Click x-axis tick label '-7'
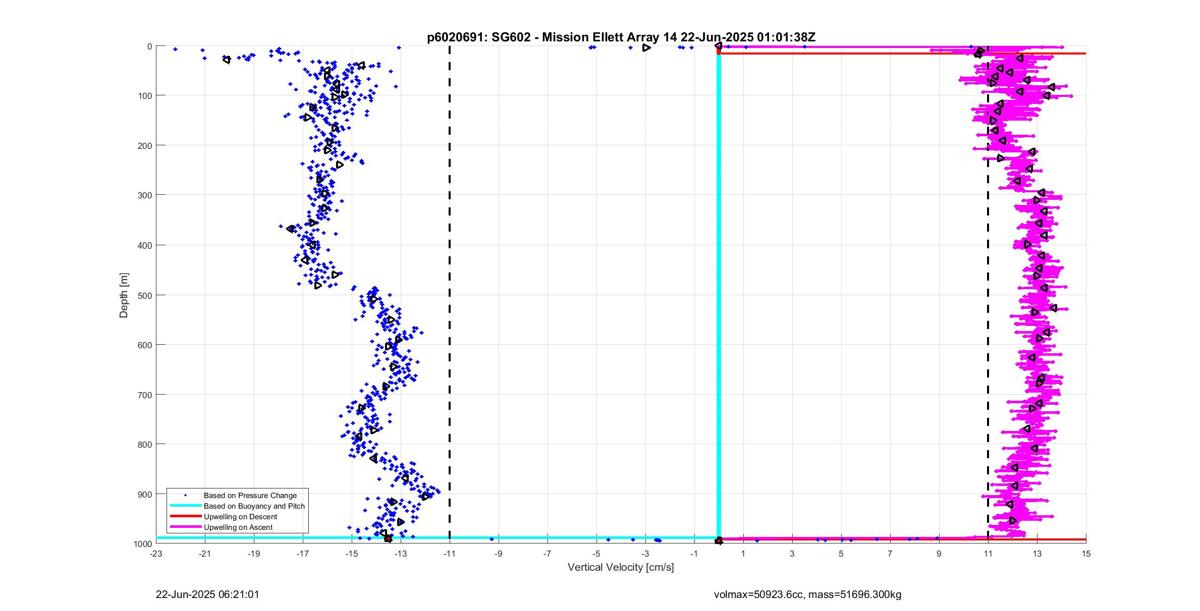1200x611 pixels. coord(548,552)
